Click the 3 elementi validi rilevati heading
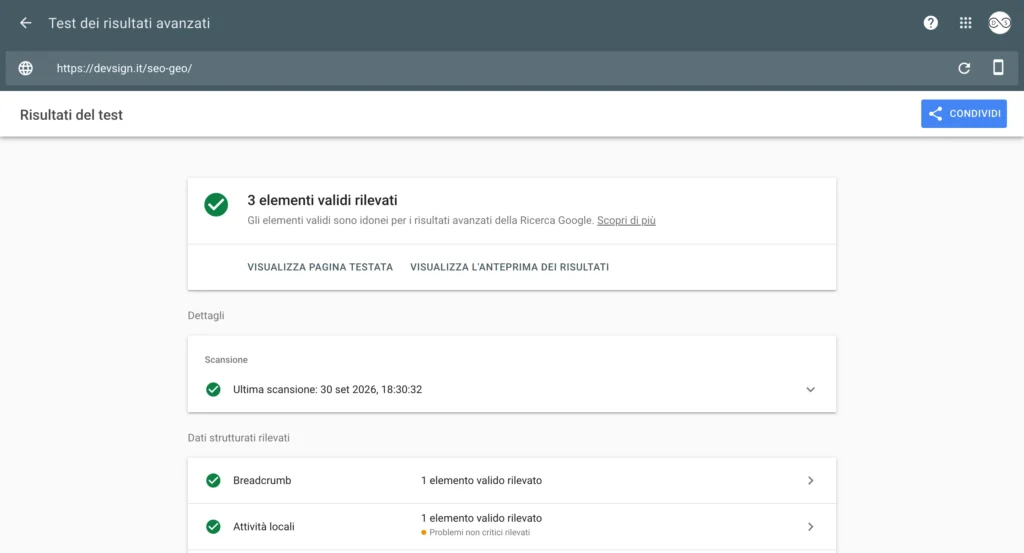This screenshot has width=1024, height=553. pos(322,200)
